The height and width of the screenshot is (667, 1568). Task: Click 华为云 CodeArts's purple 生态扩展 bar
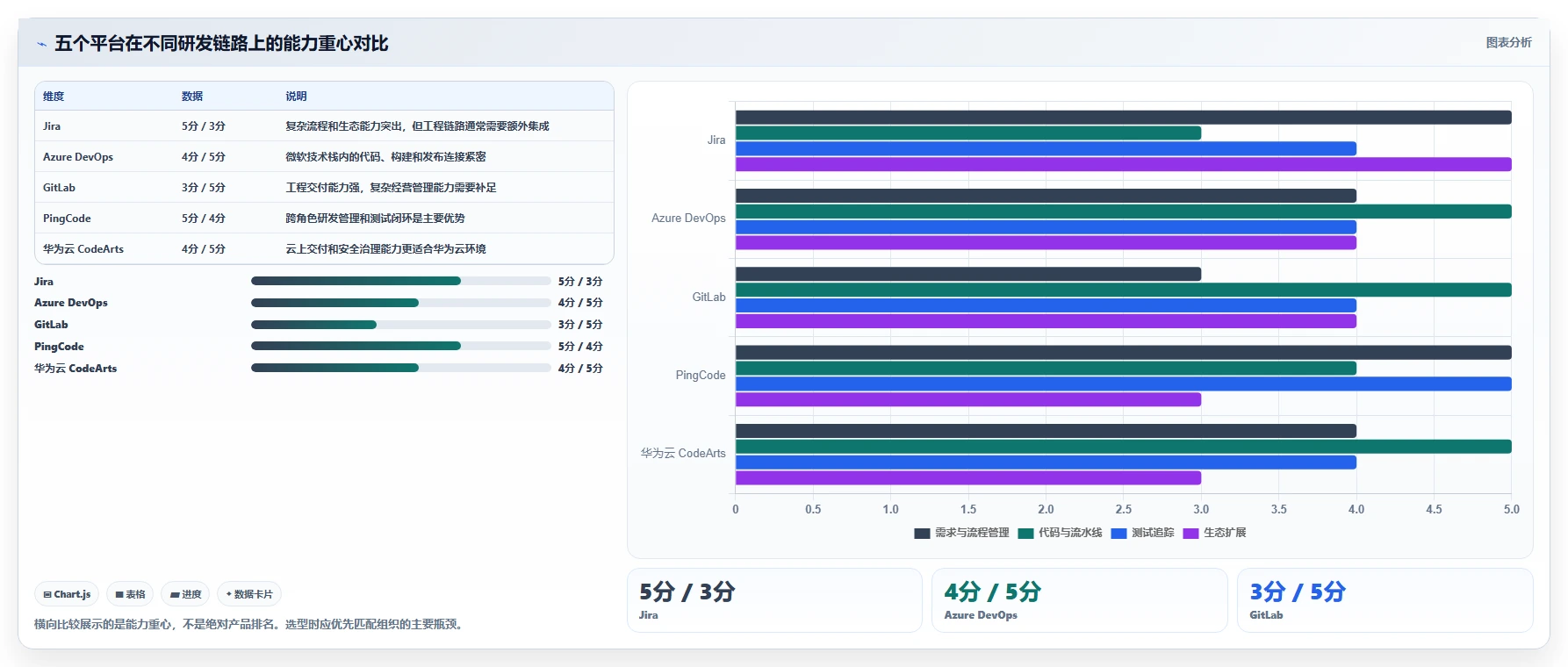point(968,478)
